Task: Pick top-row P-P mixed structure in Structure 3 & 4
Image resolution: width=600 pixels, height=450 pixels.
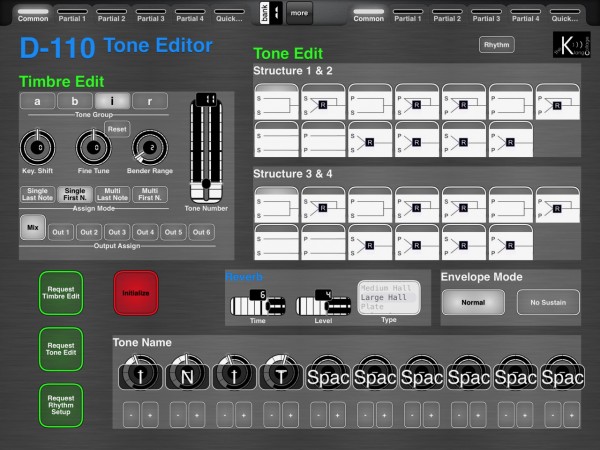Action: [511, 205]
